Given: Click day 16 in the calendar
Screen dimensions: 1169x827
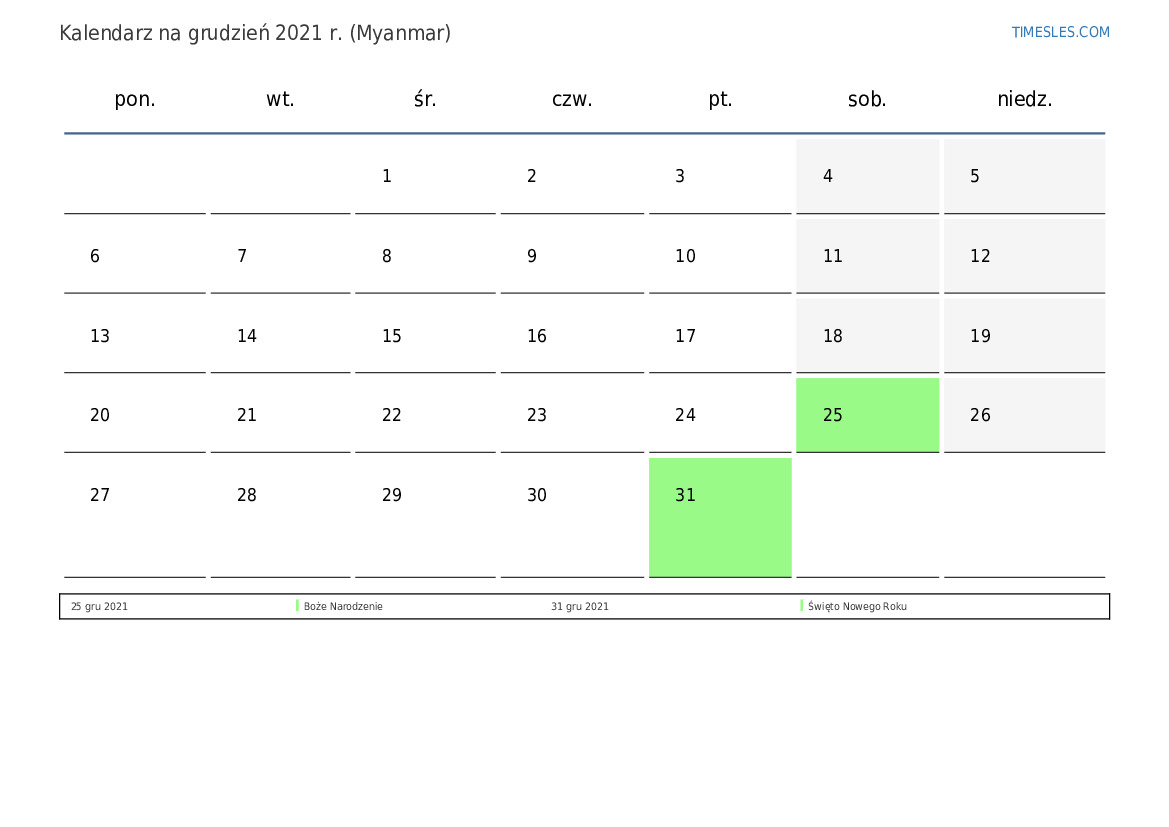Looking at the screenshot, I should tap(572, 336).
